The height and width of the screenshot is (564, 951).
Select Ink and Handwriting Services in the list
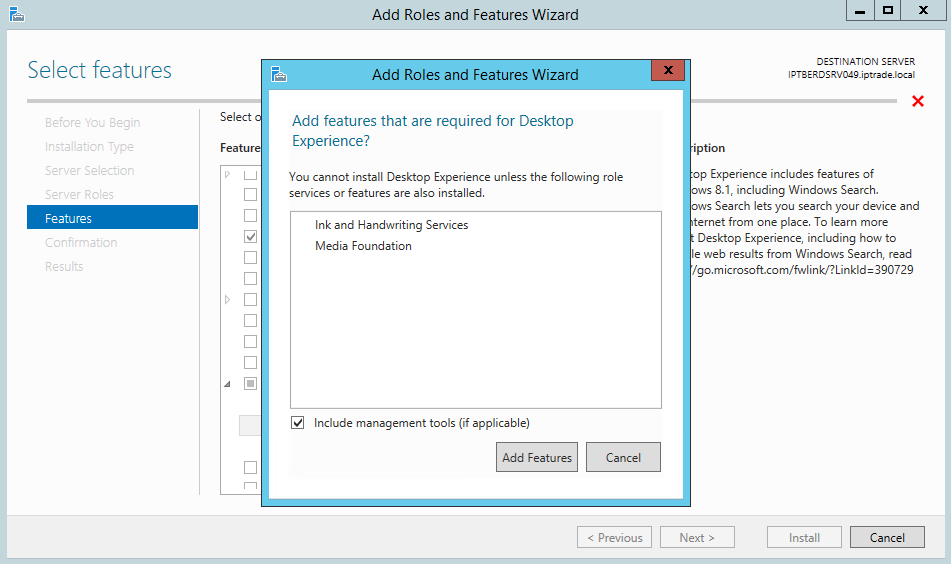click(391, 225)
